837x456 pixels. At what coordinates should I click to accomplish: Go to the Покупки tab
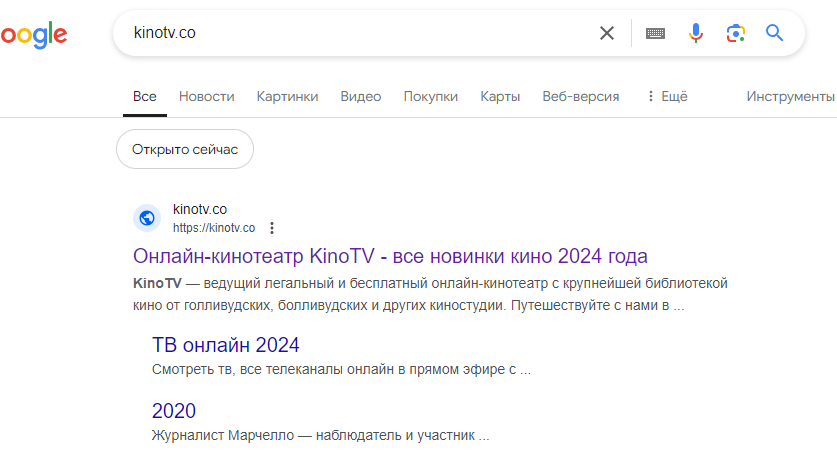point(430,97)
